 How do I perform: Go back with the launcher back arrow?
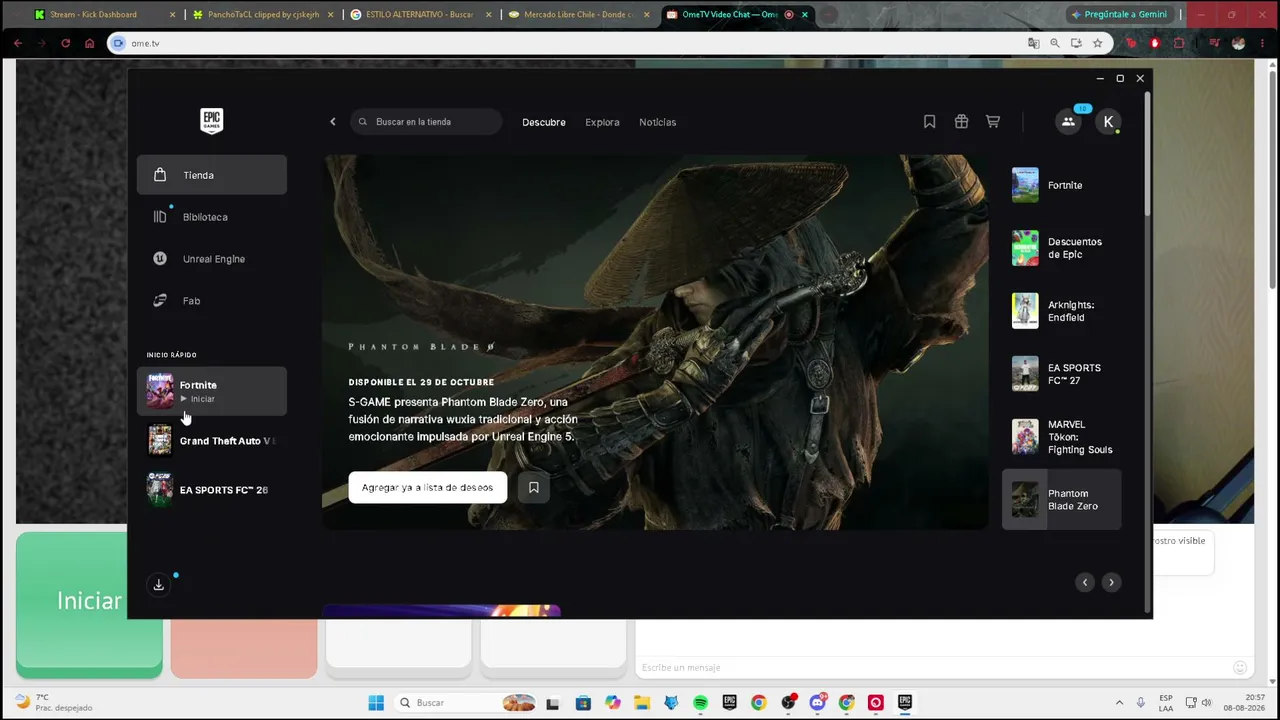333,122
